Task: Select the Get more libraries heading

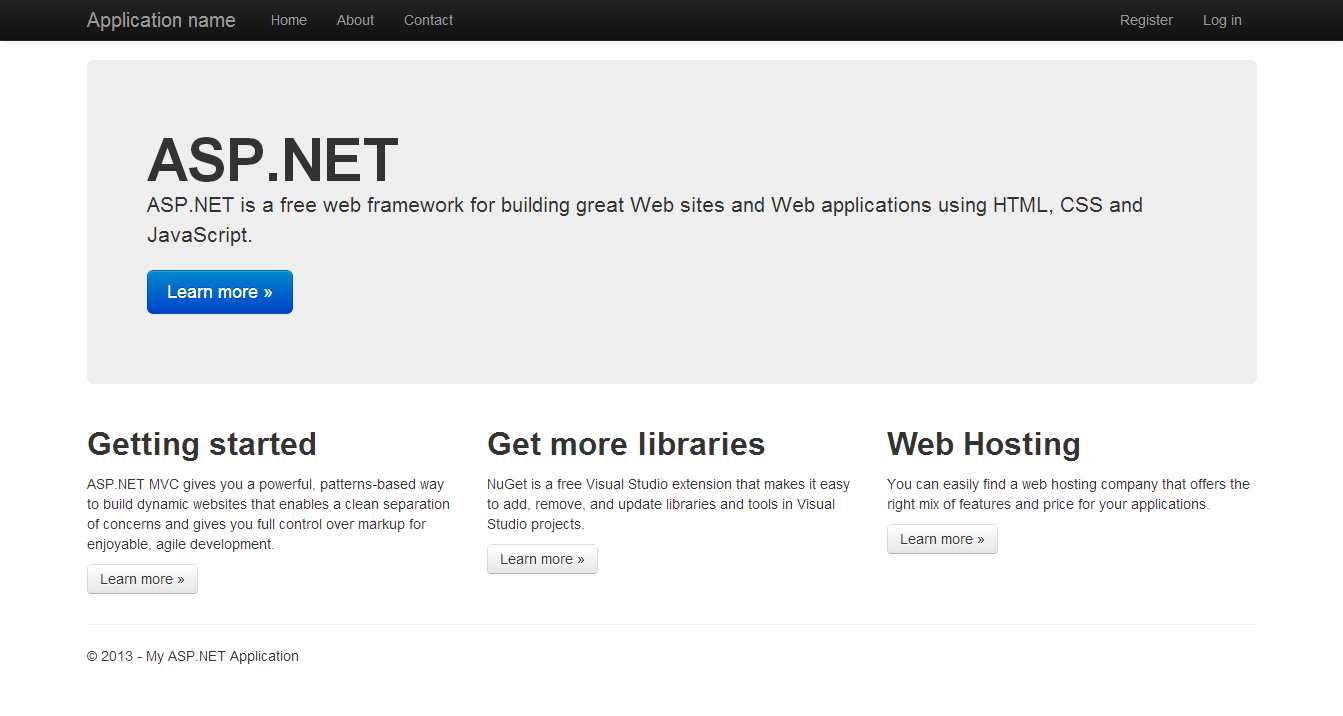Action: pyautogui.click(x=626, y=444)
